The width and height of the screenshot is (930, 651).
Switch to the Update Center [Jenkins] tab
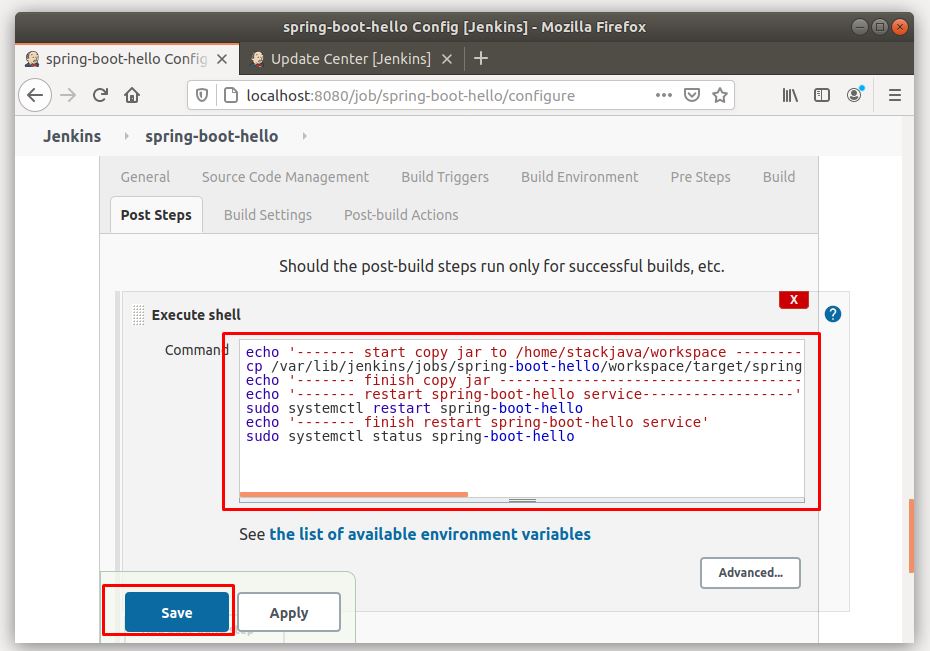(x=351, y=59)
